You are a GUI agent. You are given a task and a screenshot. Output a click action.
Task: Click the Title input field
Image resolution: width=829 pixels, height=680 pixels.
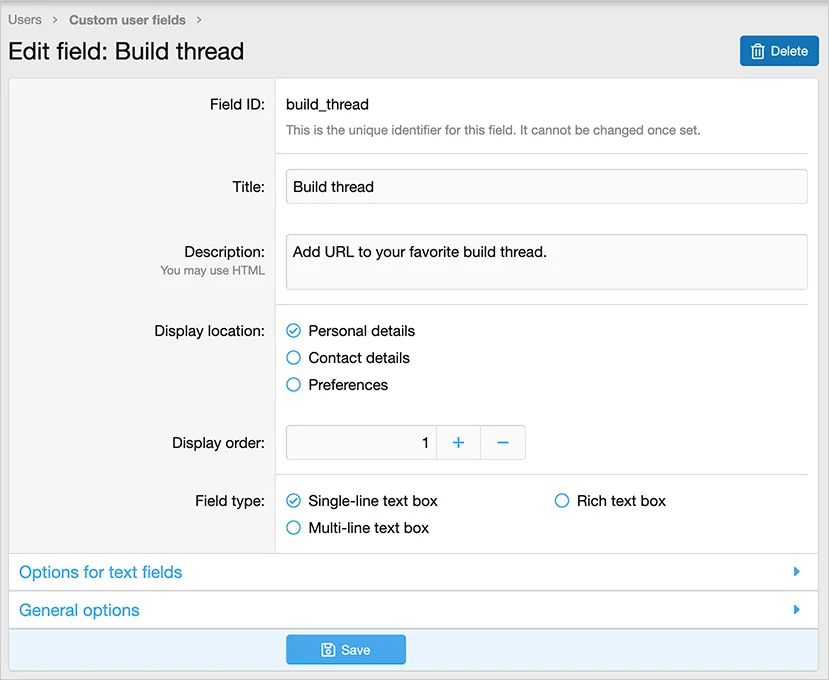coord(546,187)
